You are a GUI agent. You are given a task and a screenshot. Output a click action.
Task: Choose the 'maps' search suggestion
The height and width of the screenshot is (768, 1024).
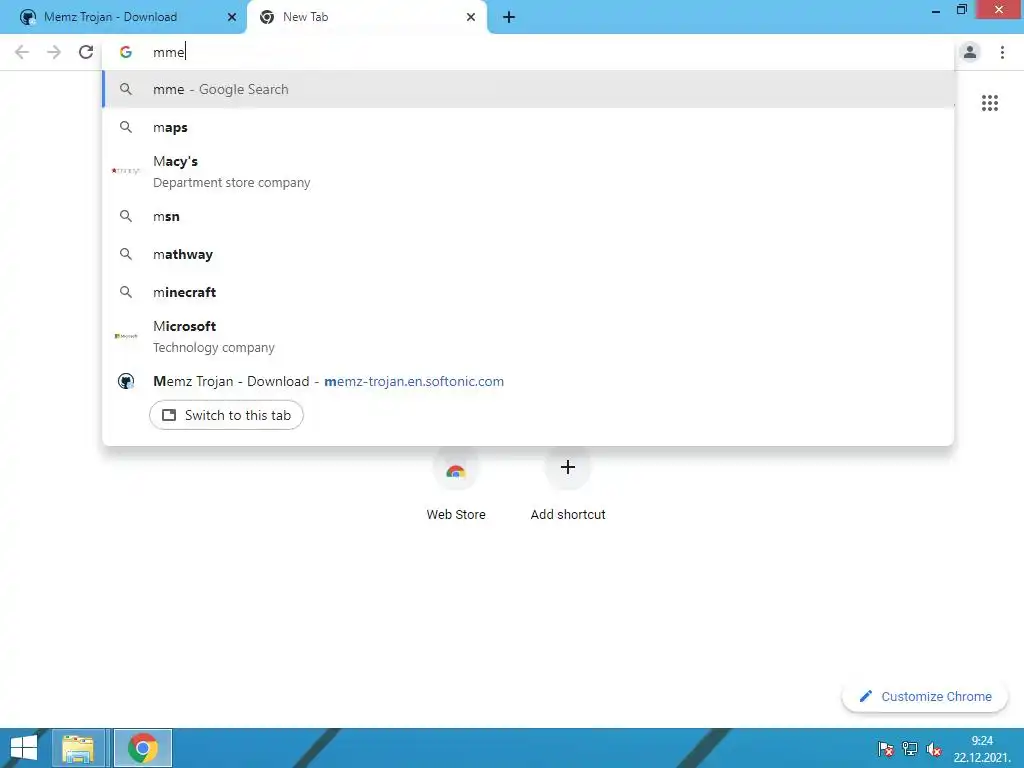(528, 127)
